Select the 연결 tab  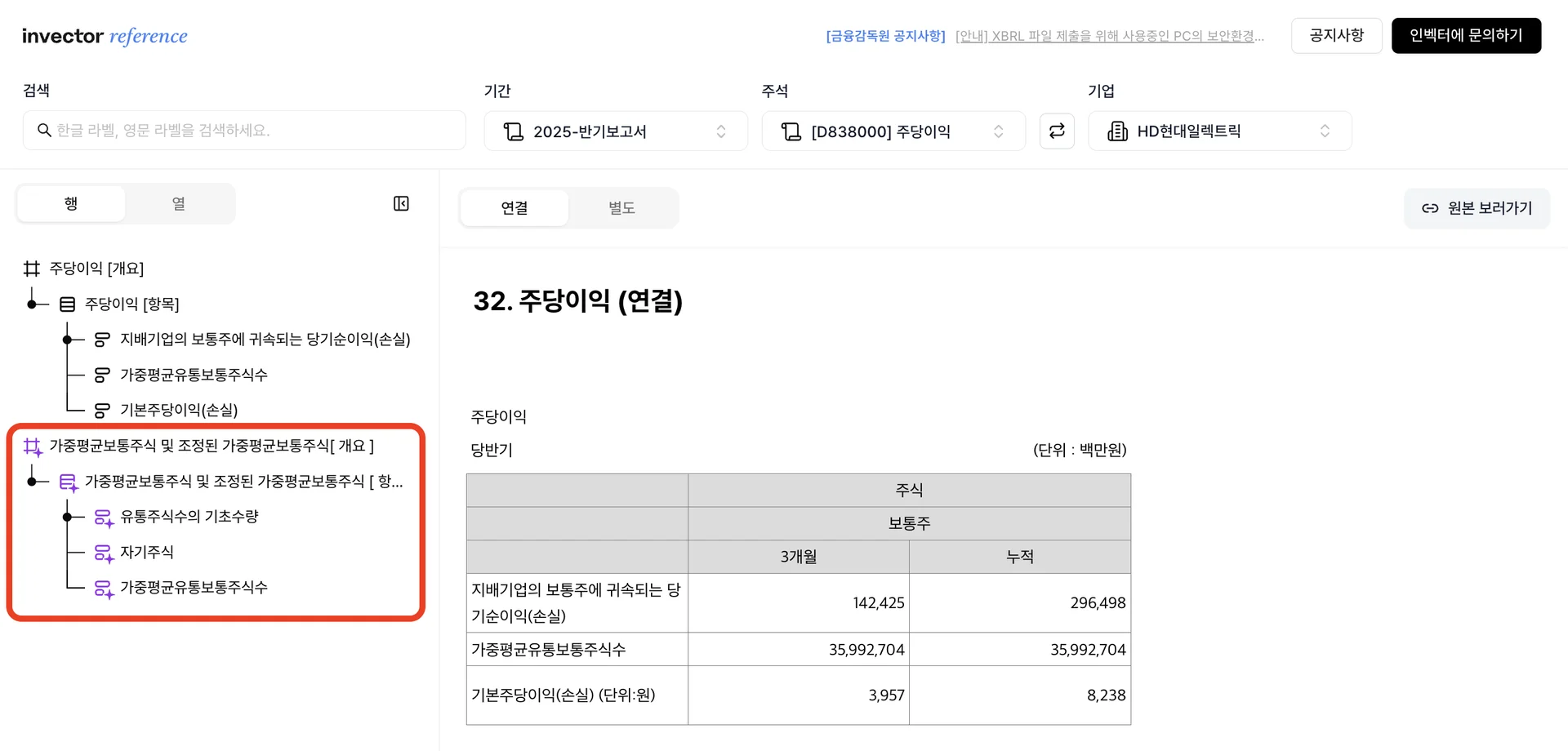coord(514,208)
